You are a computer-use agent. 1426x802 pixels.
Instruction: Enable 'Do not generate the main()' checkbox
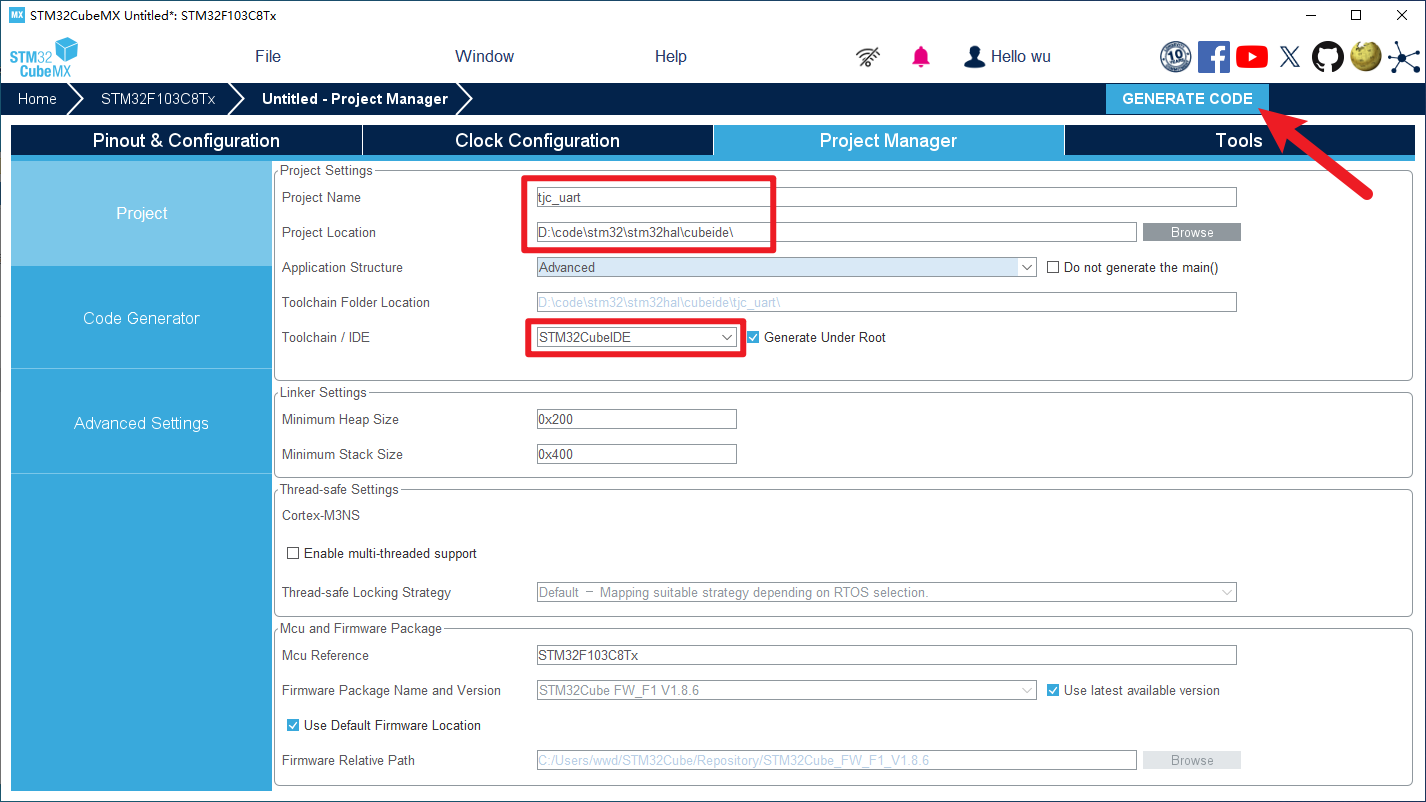tap(1053, 268)
